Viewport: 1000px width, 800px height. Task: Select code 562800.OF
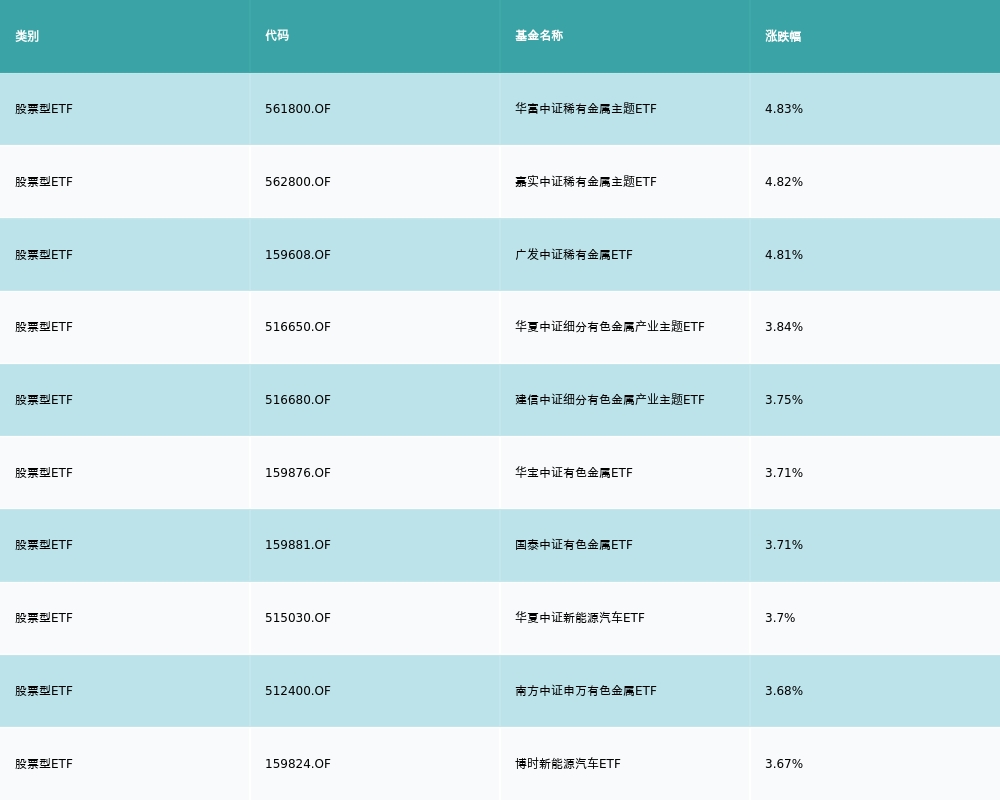pos(298,182)
